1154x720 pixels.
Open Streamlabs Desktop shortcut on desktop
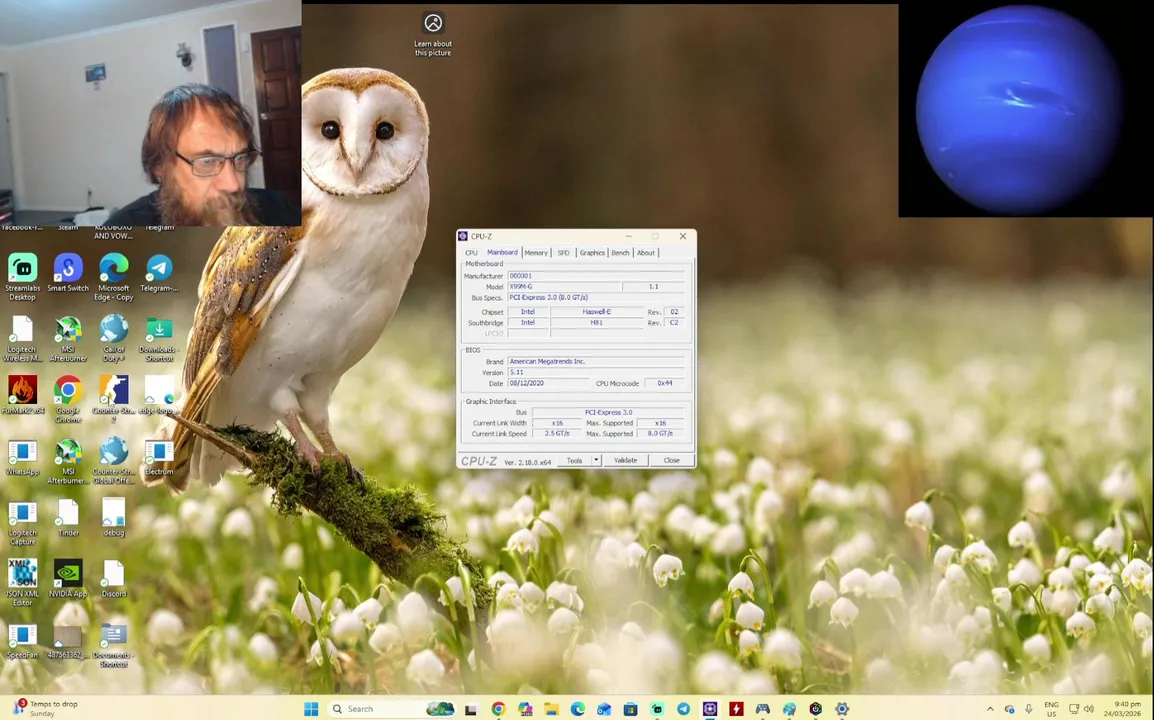point(22,277)
